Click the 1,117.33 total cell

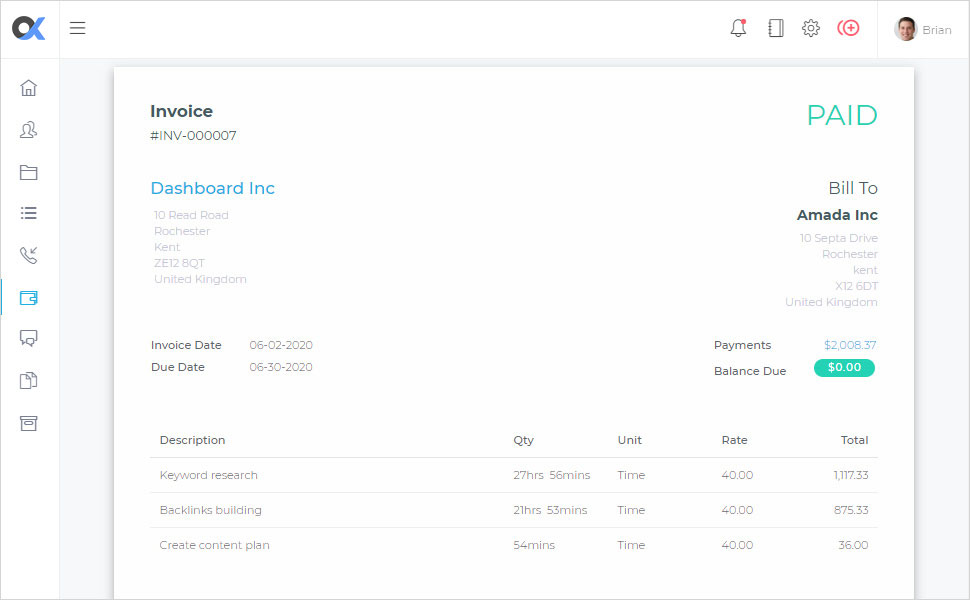(851, 475)
